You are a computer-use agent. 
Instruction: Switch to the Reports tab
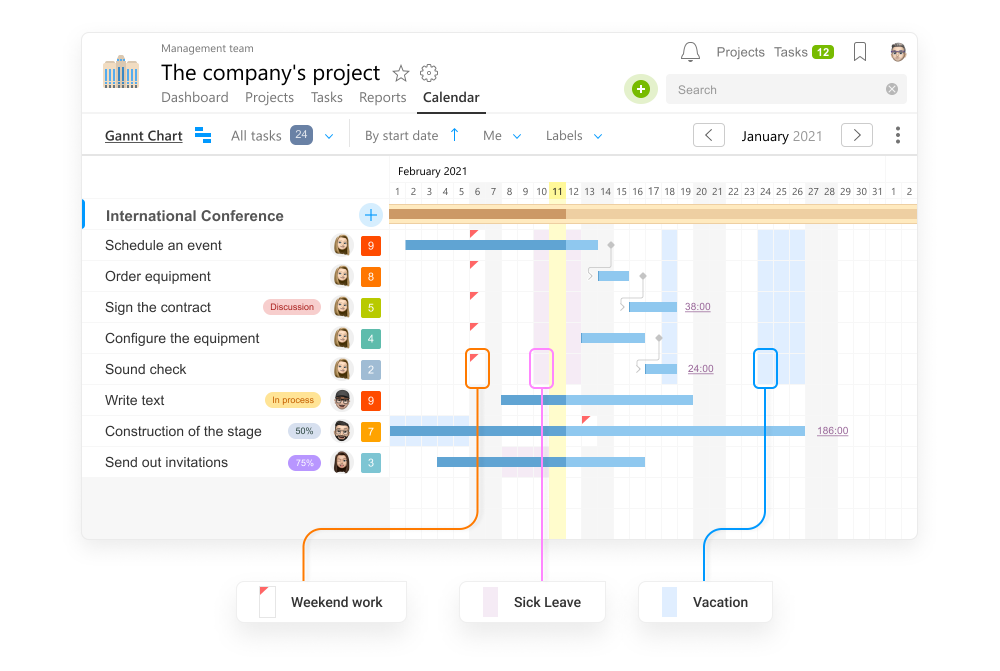point(383,98)
